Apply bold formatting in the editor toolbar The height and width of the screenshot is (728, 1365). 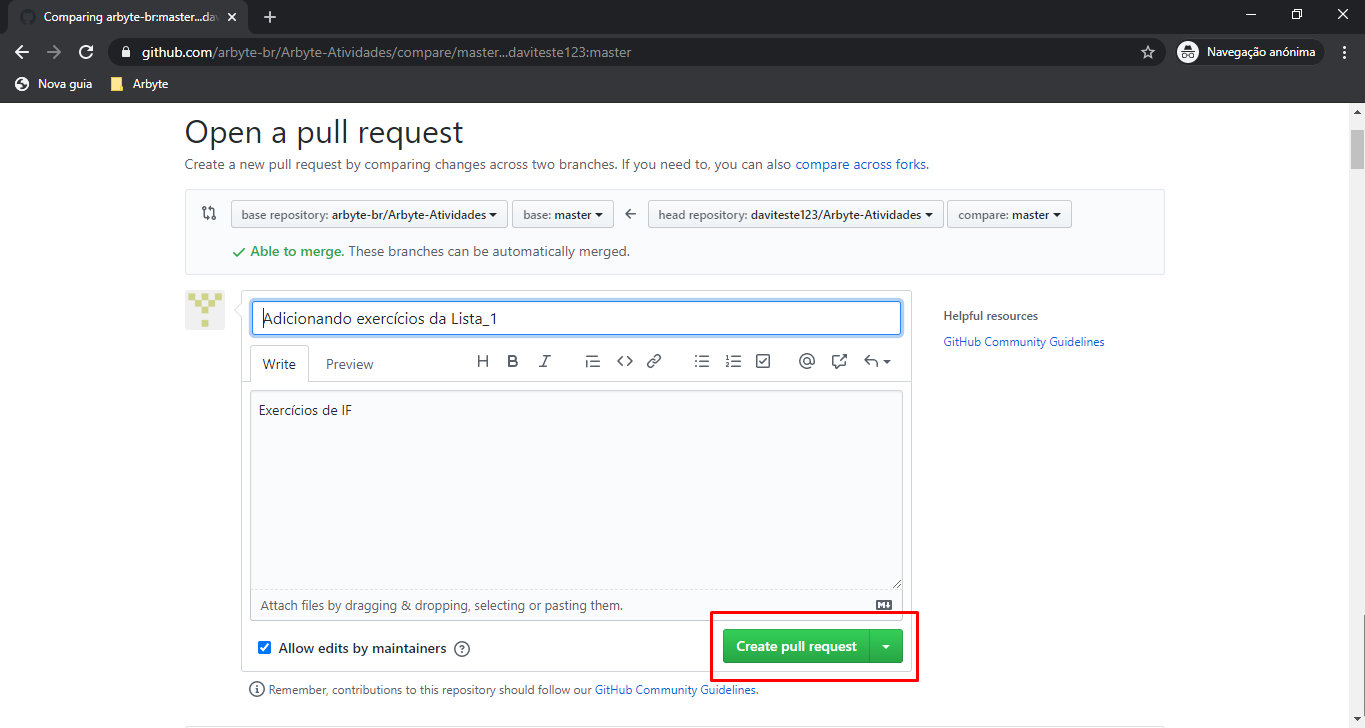pos(513,362)
